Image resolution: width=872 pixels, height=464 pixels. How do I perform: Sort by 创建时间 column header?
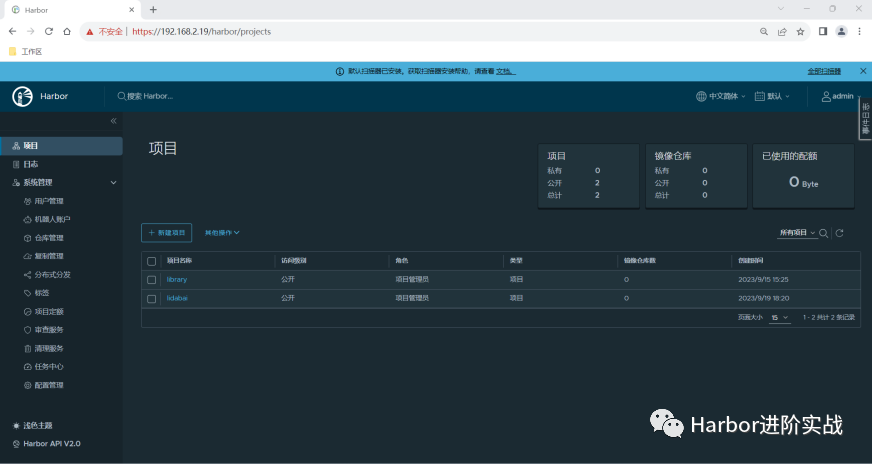pyautogui.click(x=751, y=260)
